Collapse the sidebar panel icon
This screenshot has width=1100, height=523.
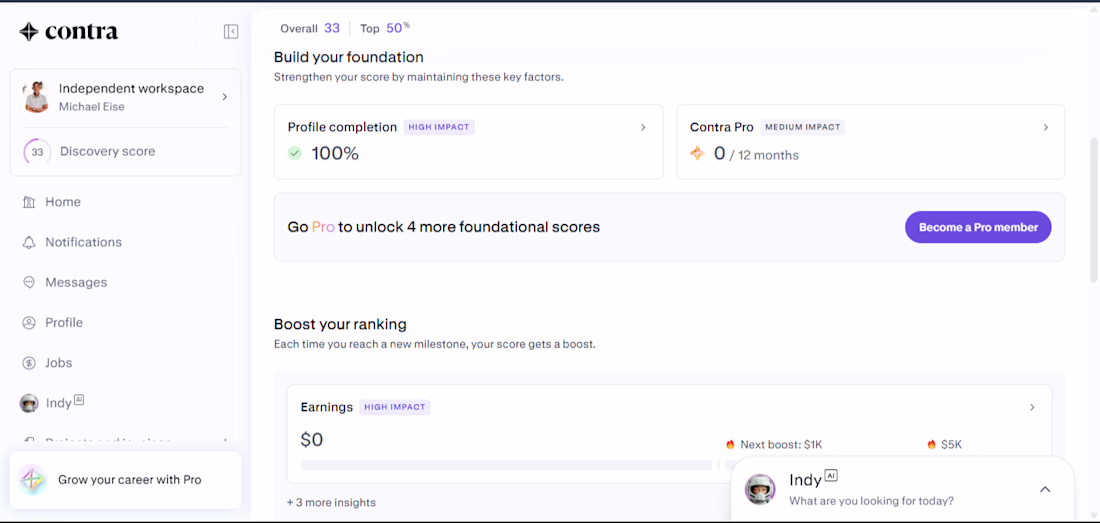click(x=231, y=32)
